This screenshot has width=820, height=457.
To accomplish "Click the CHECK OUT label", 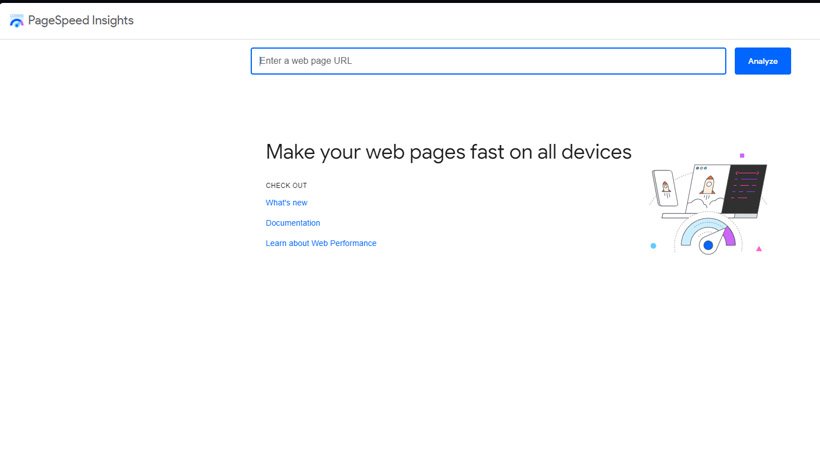I will (x=286, y=186).
